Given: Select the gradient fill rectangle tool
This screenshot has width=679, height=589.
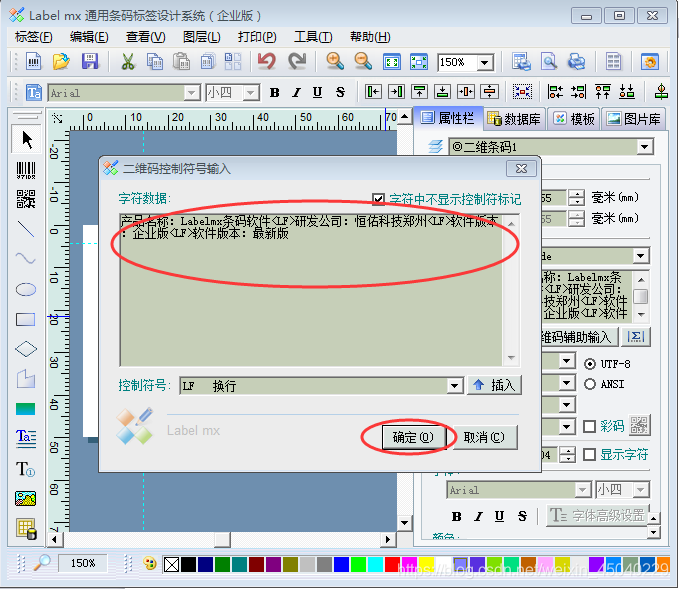Looking at the screenshot, I should [26, 409].
